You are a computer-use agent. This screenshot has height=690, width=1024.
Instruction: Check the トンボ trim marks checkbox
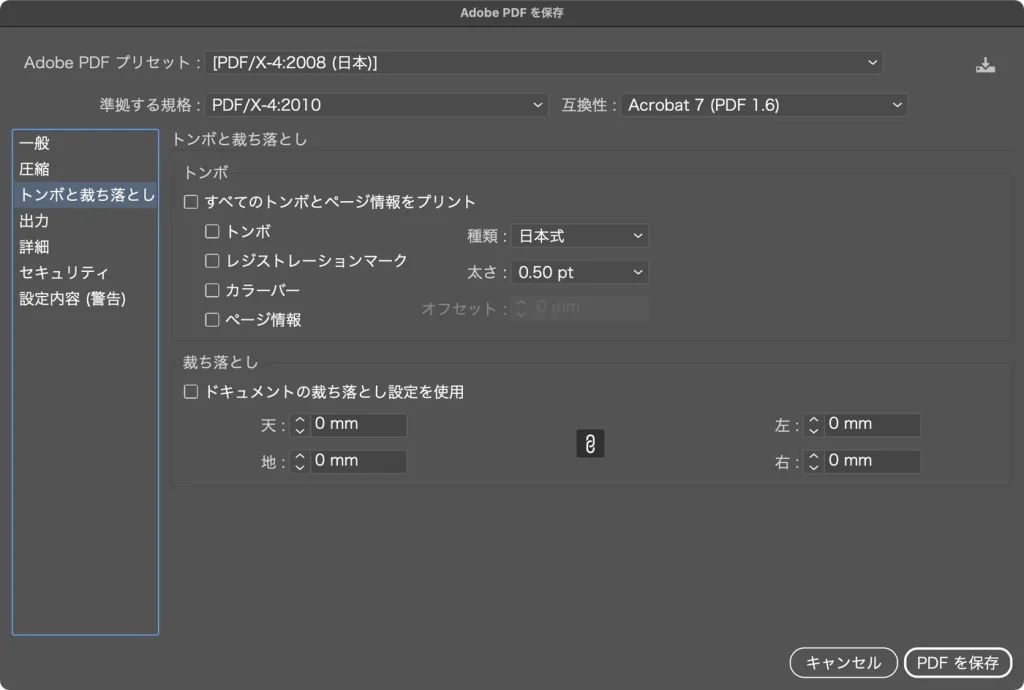pos(212,231)
